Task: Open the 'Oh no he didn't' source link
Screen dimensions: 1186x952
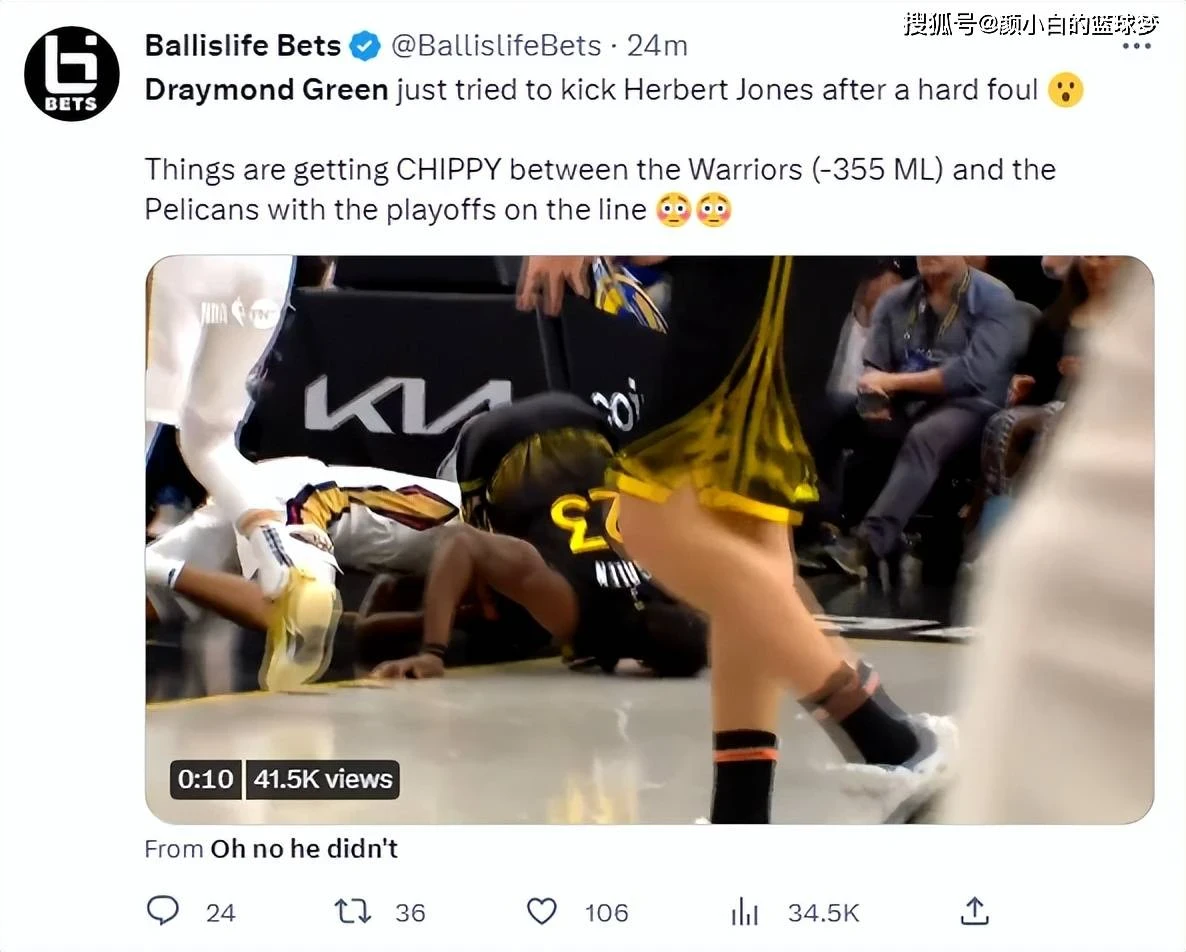Action: point(304,848)
